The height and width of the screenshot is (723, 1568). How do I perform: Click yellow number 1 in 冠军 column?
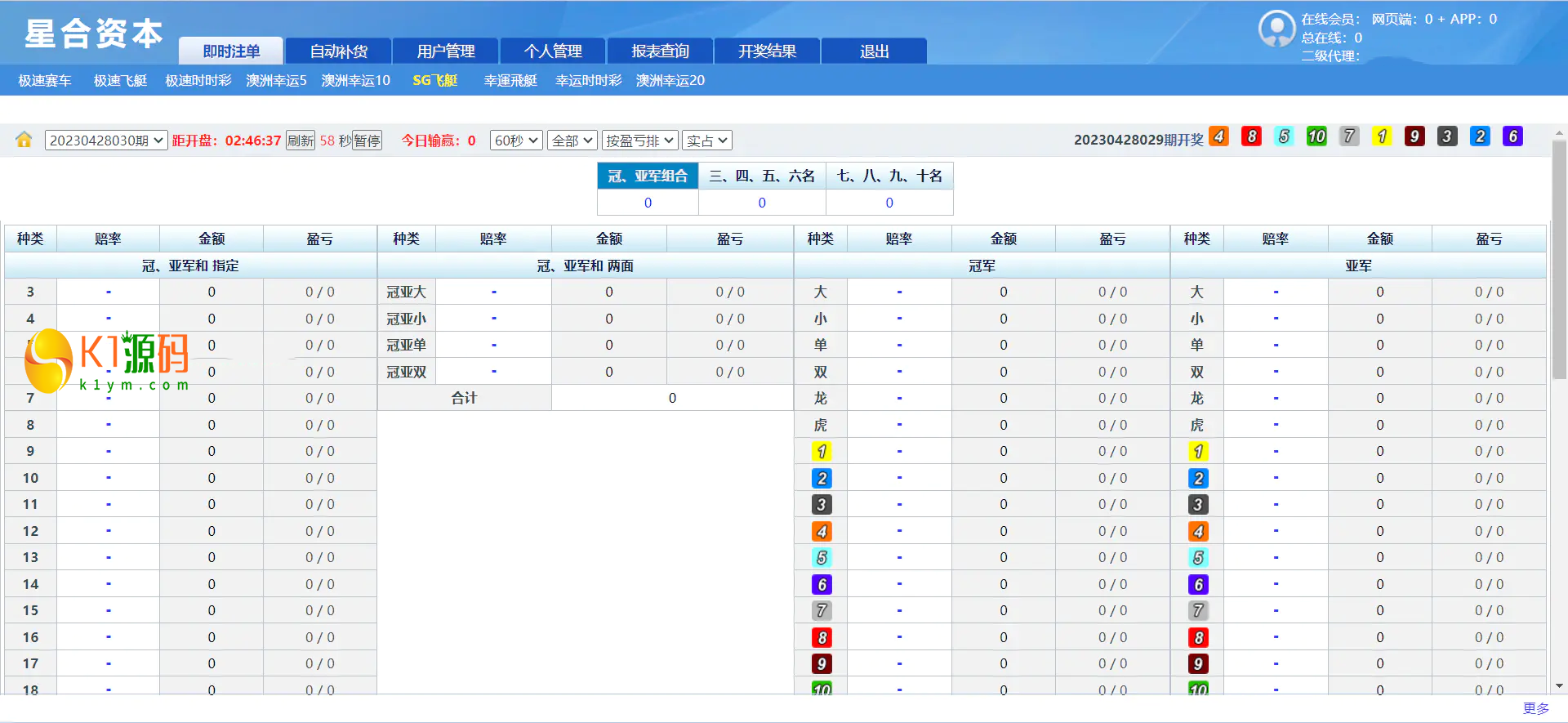click(x=822, y=451)
